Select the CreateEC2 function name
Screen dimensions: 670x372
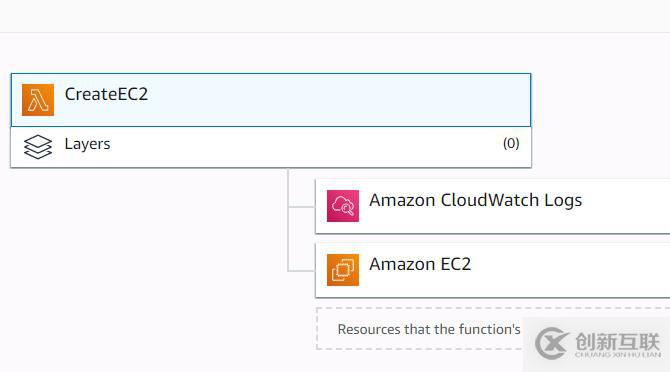coord(106,94)
